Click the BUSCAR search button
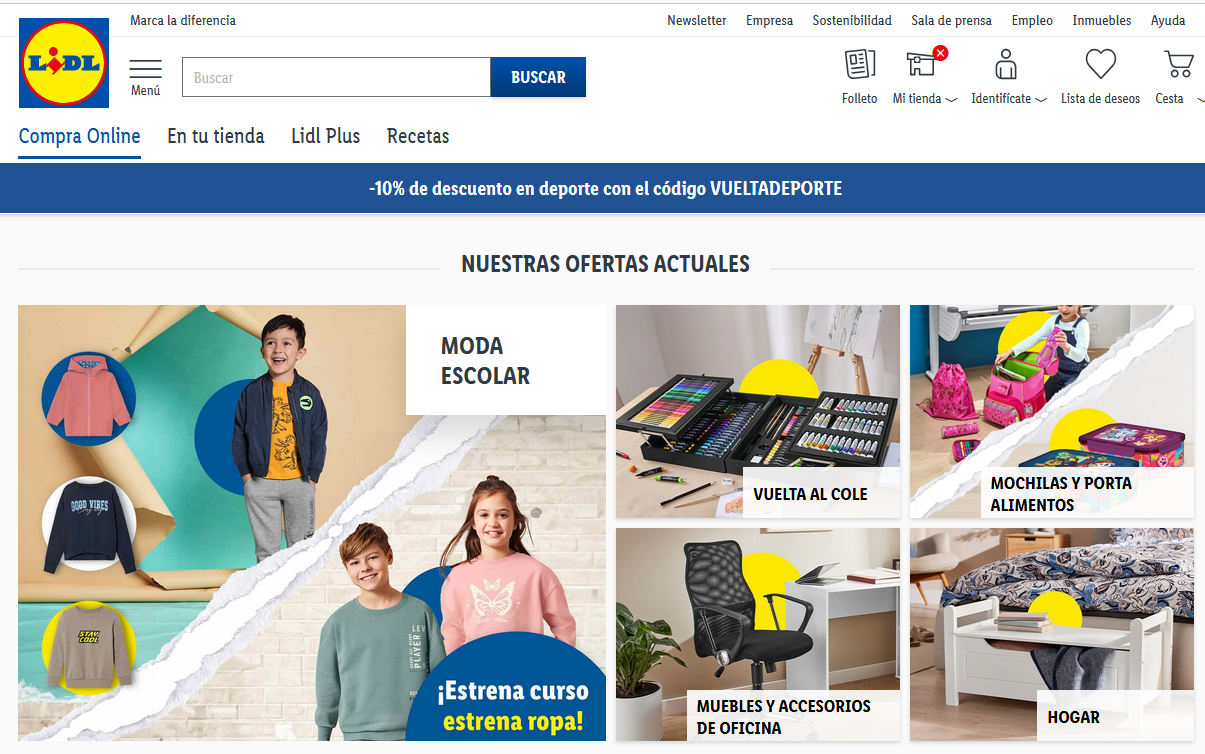The height and width of the screenshot is (754, 1205). point(538,77)
